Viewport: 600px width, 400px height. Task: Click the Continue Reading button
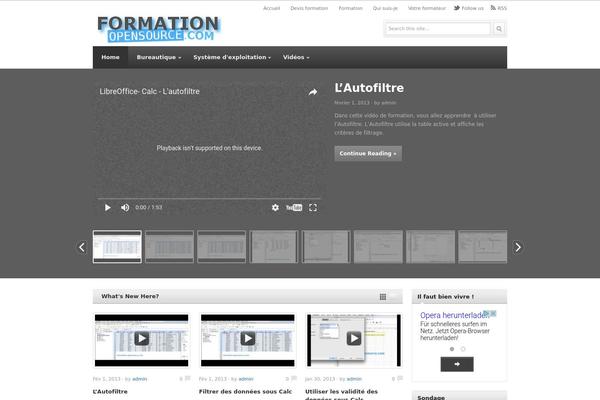(x=368, y=153)
